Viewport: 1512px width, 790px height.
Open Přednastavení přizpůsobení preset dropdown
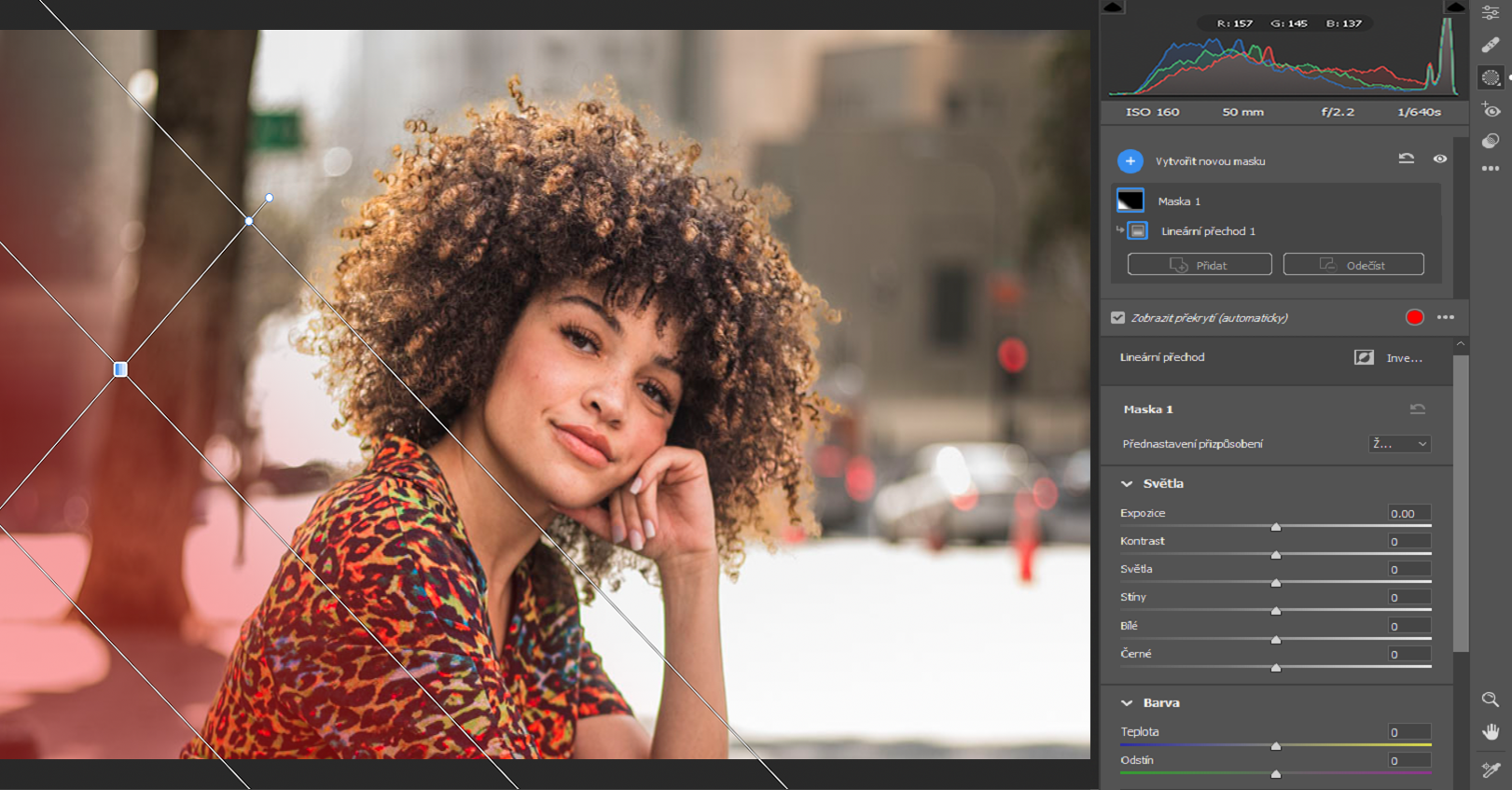[1400, 444]
